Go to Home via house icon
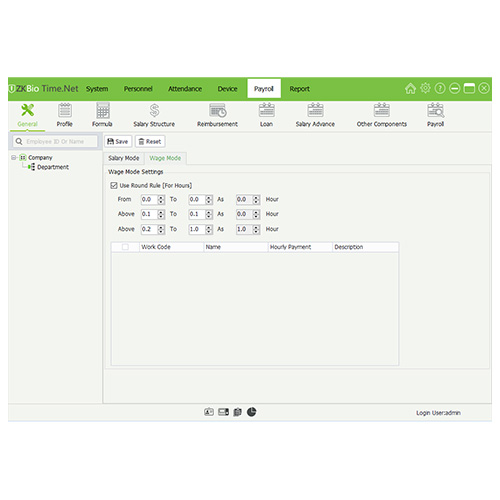Screen dimensions: 500x500 410,89
